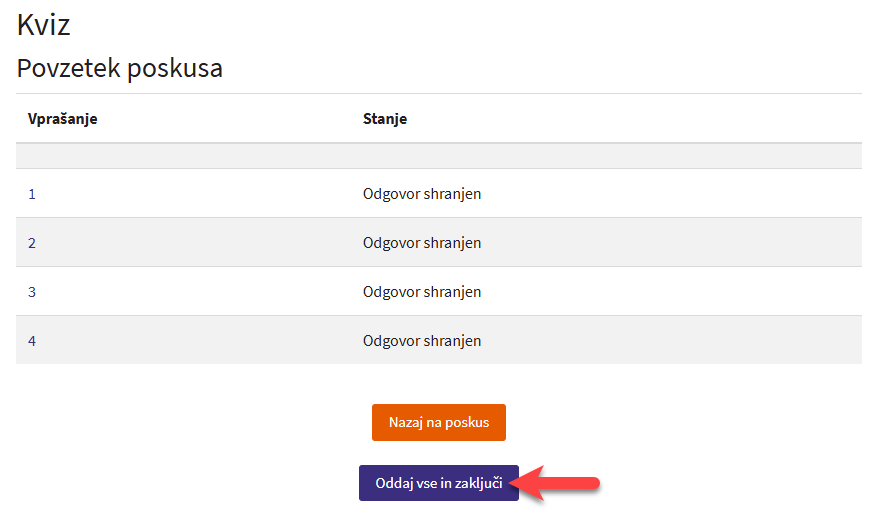Image resolution: width=885 pixels, height=525 pixels.
Task: Click 'Odgovor shranjen' beside question 4
Action: [421, 341]
